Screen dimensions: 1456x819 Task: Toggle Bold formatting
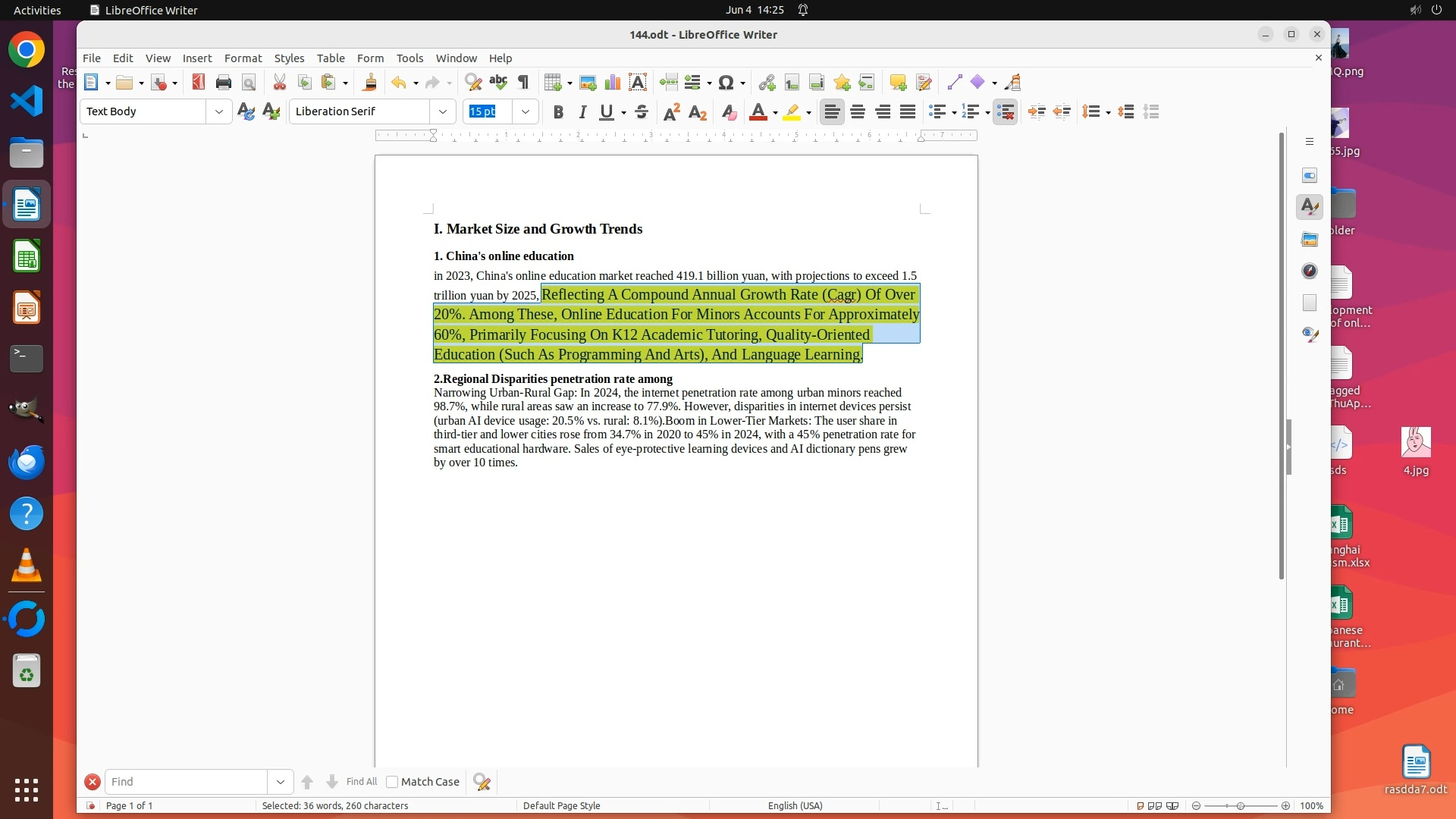[x=558, y=112]
